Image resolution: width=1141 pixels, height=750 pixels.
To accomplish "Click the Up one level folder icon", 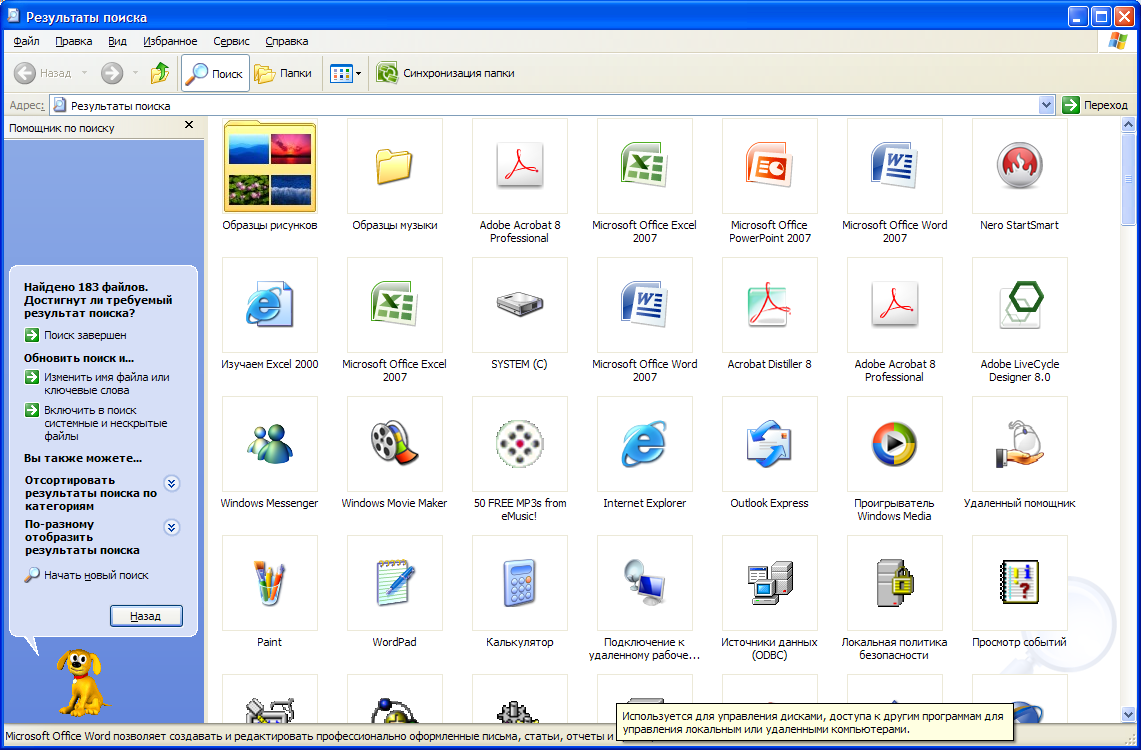I will (x=160, y=73).
